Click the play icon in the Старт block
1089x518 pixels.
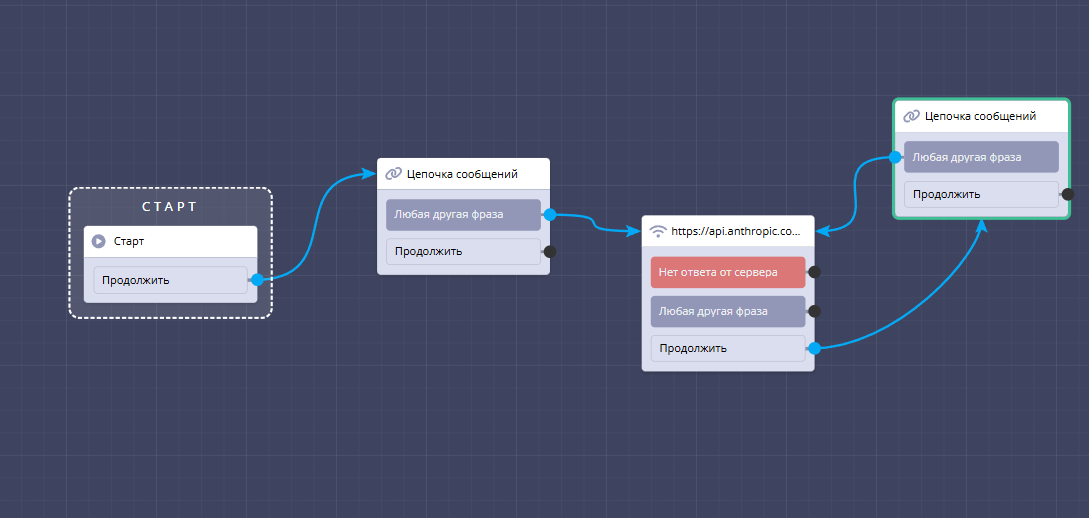tap(98, 241)
